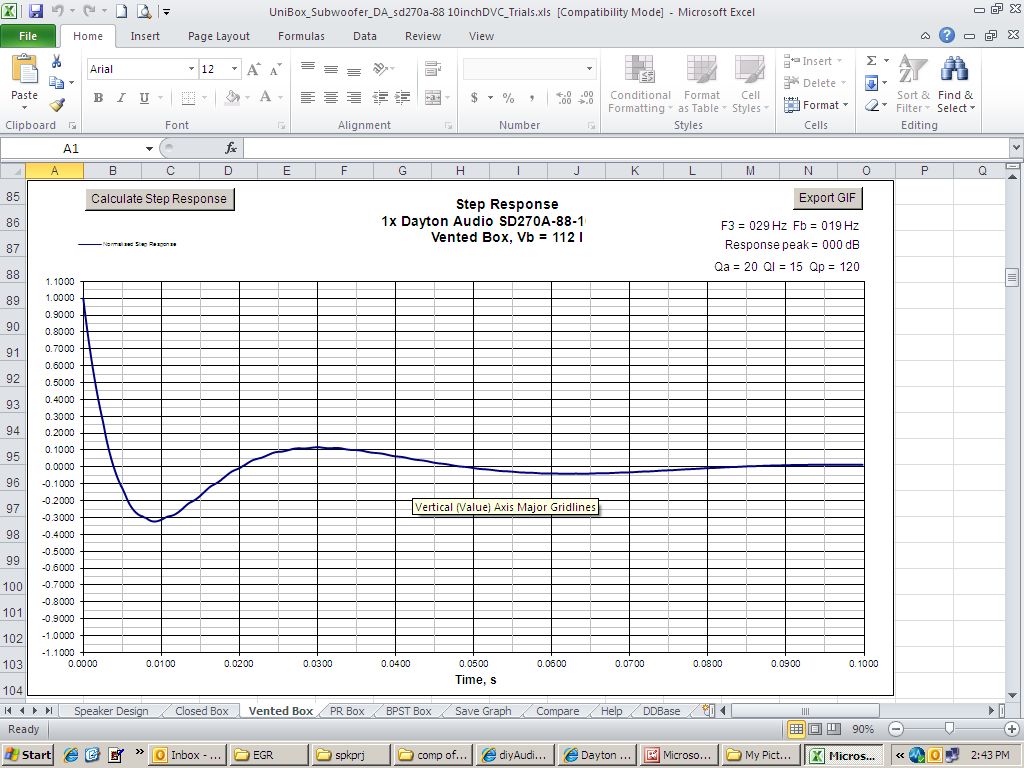Click the Increase Decimal icon
This screenshot has height=768, width=1024.
[x=564, y=98]
